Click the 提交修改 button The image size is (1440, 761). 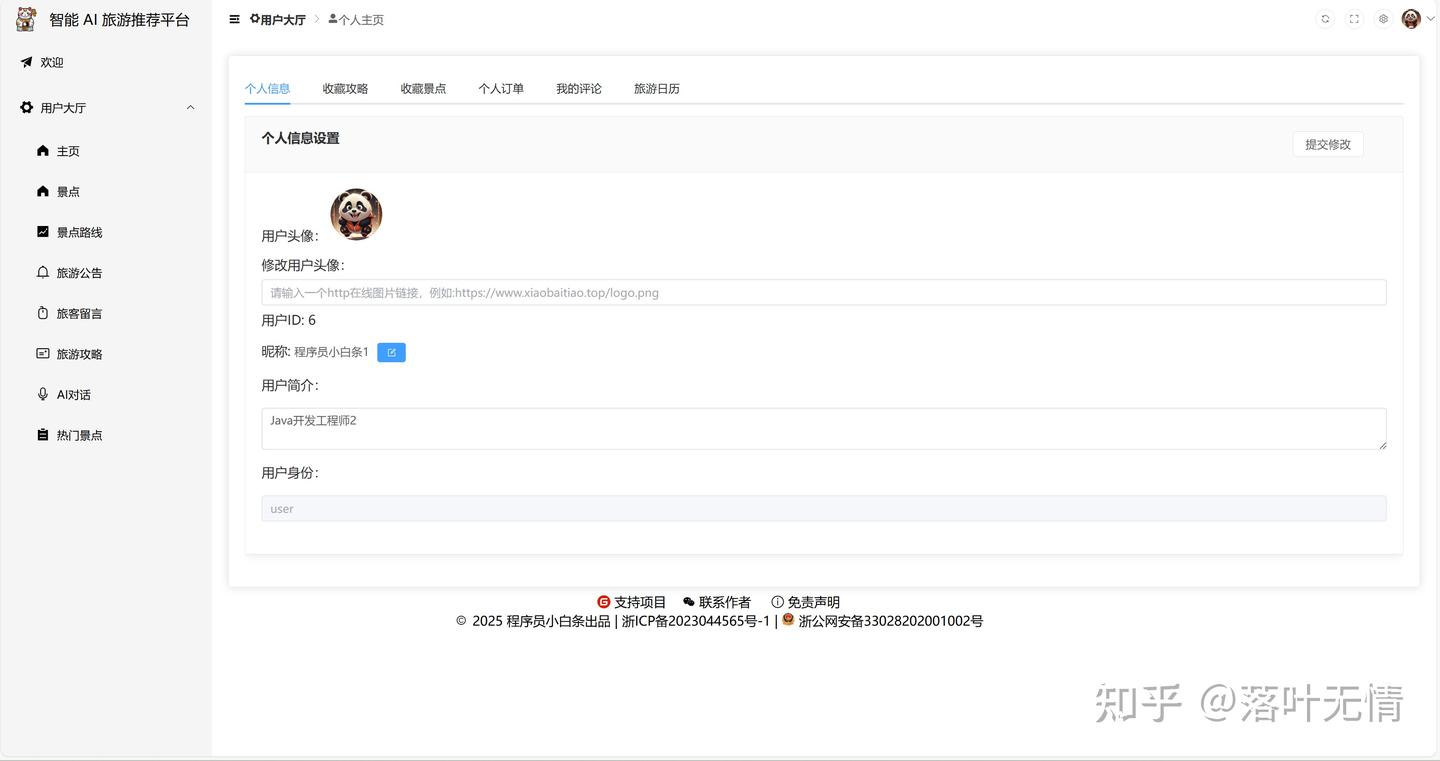coord(1328,144)
